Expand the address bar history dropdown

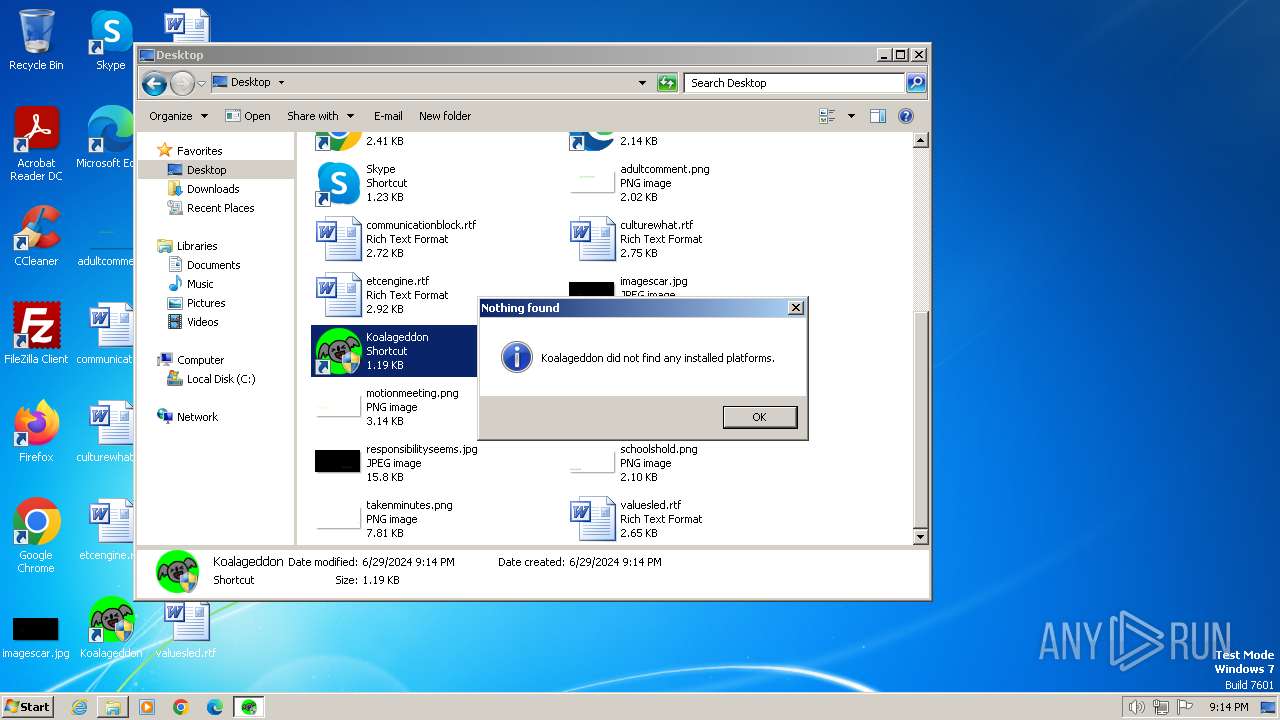[642, 83]
